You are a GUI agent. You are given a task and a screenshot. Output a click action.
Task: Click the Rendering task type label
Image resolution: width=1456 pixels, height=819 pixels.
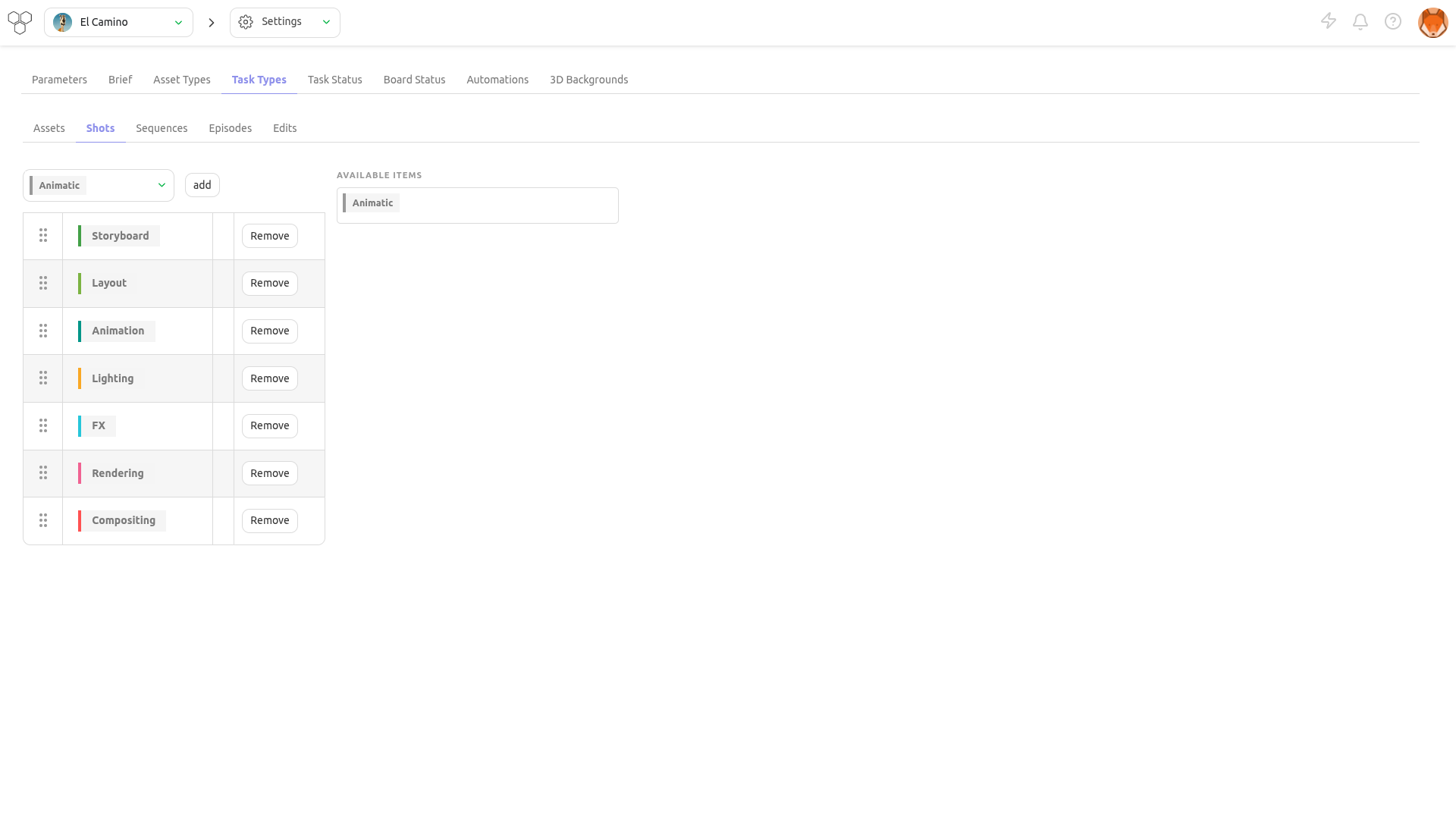pos(116,473)
